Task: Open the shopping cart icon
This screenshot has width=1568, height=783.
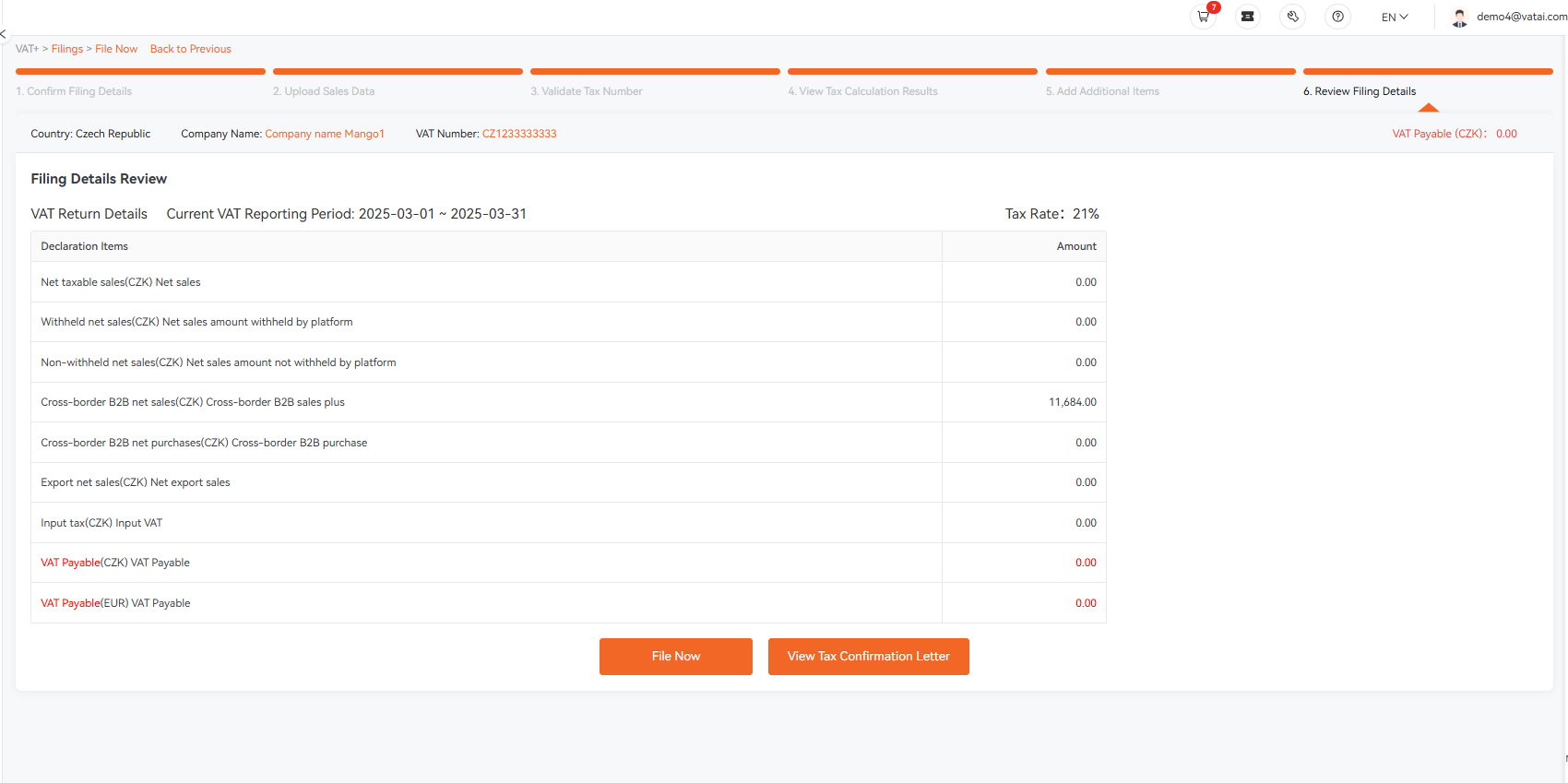Action: click(1204, 17)
